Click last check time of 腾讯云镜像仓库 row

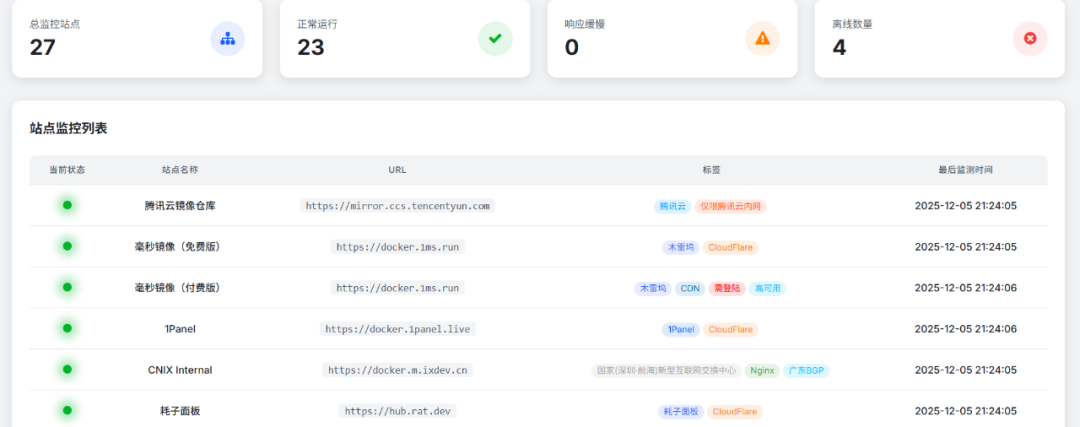coord(966,205)
